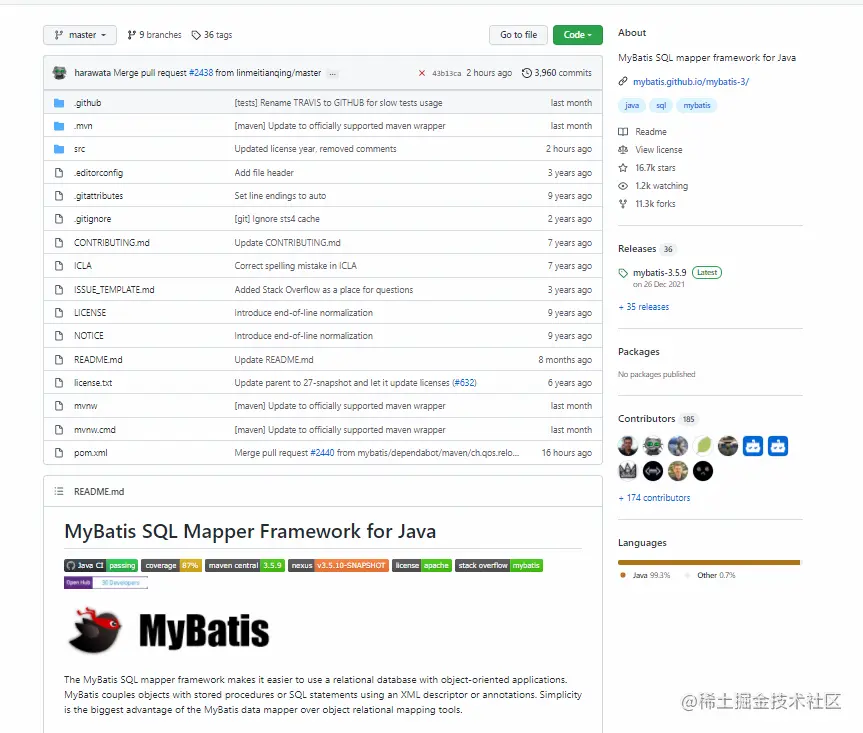Click the file icon beside ICLA

(x=59, y=266)
